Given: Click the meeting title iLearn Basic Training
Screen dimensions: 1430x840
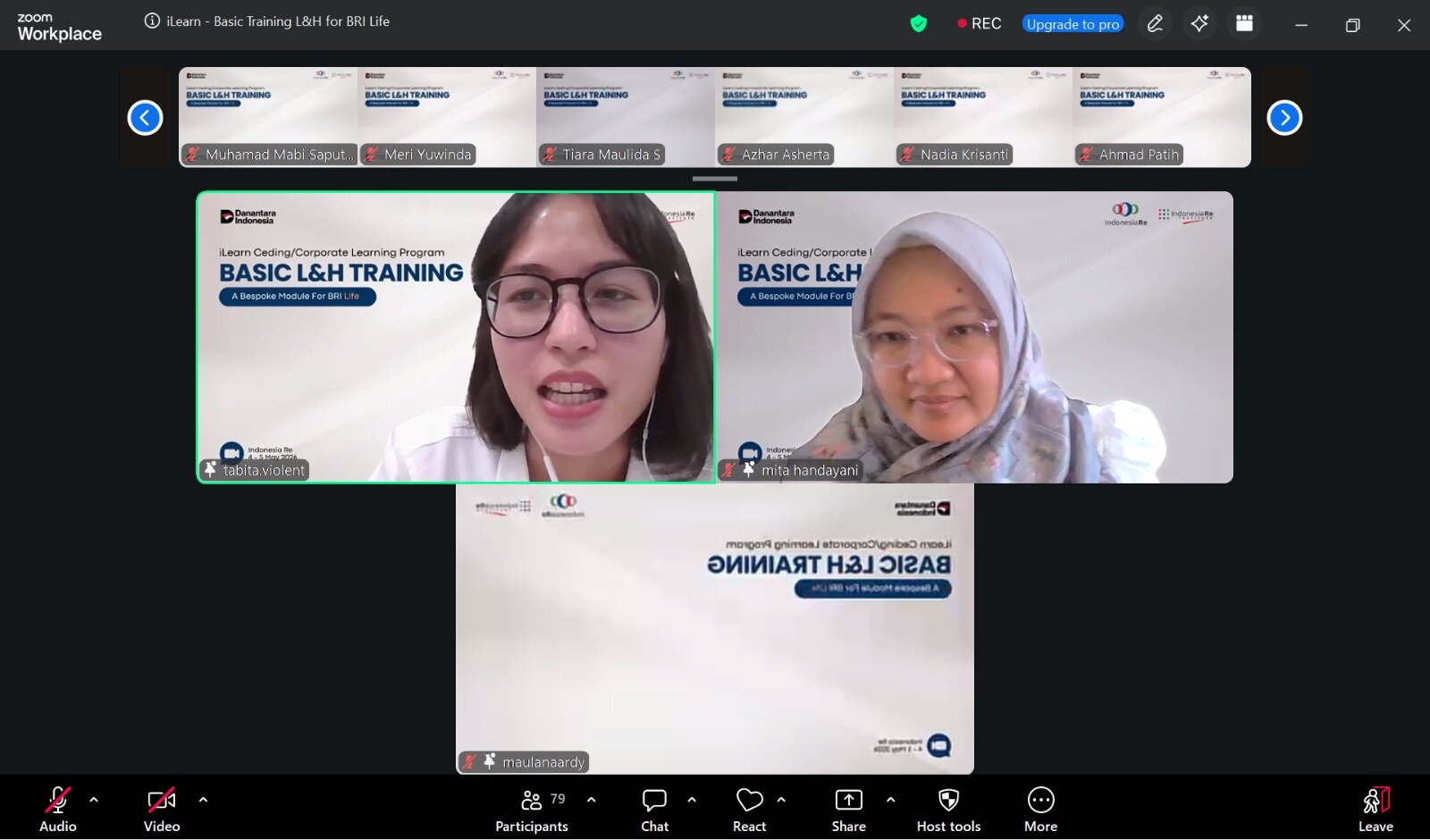Looking at the screenshot, I should (278, 21).
